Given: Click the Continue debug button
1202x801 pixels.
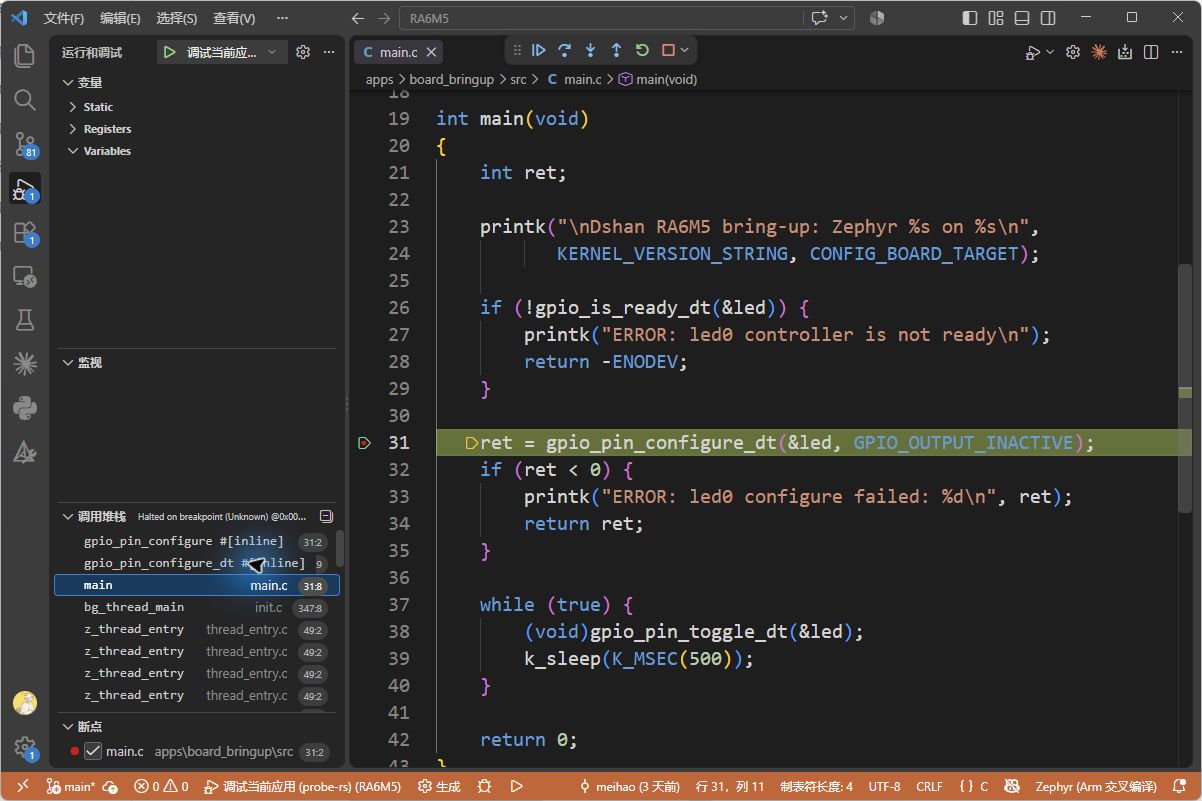Looking at the screenshot, I should (539, 50).
